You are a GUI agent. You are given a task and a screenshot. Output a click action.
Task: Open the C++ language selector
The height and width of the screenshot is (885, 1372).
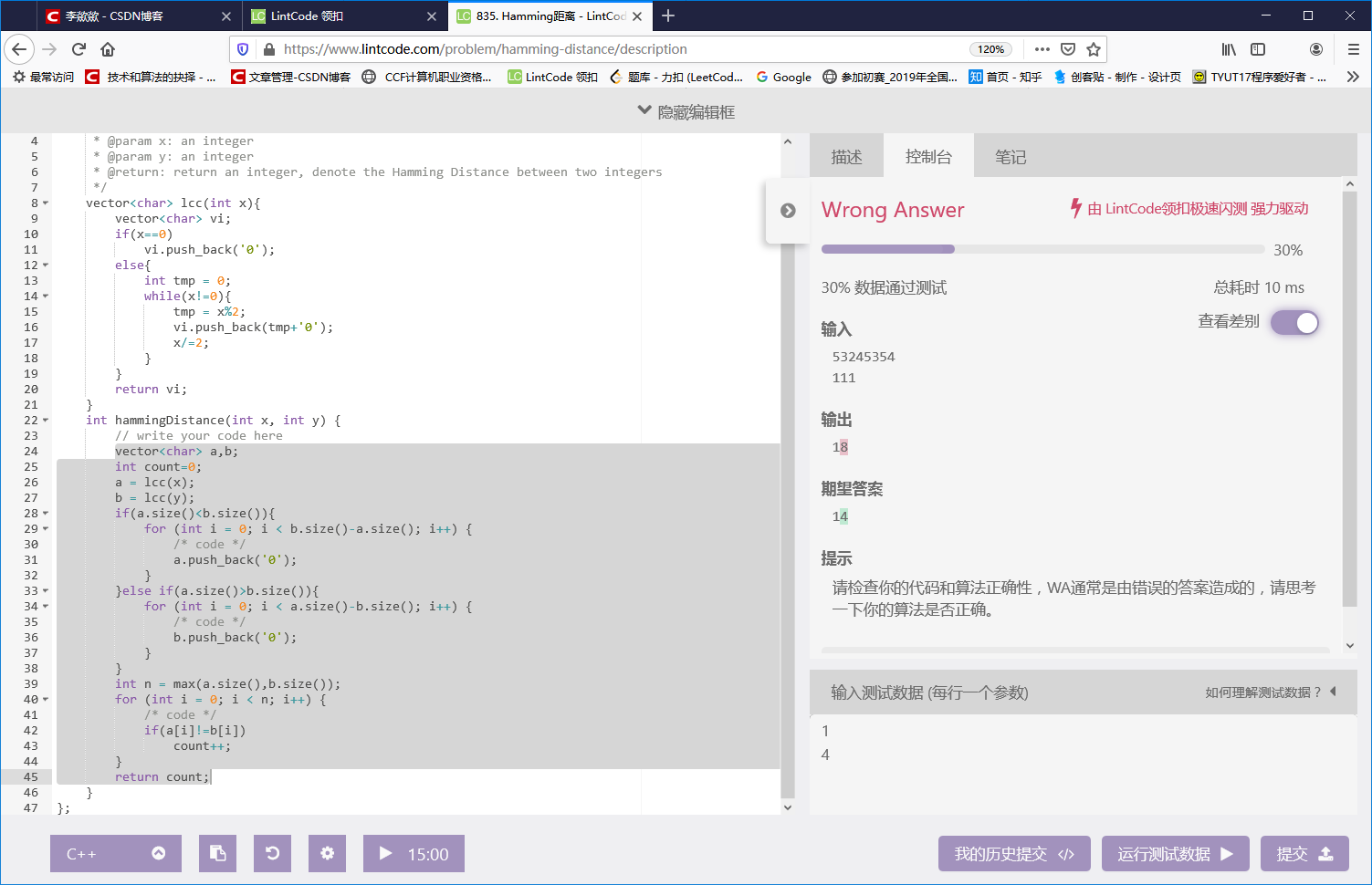[116, 853]
